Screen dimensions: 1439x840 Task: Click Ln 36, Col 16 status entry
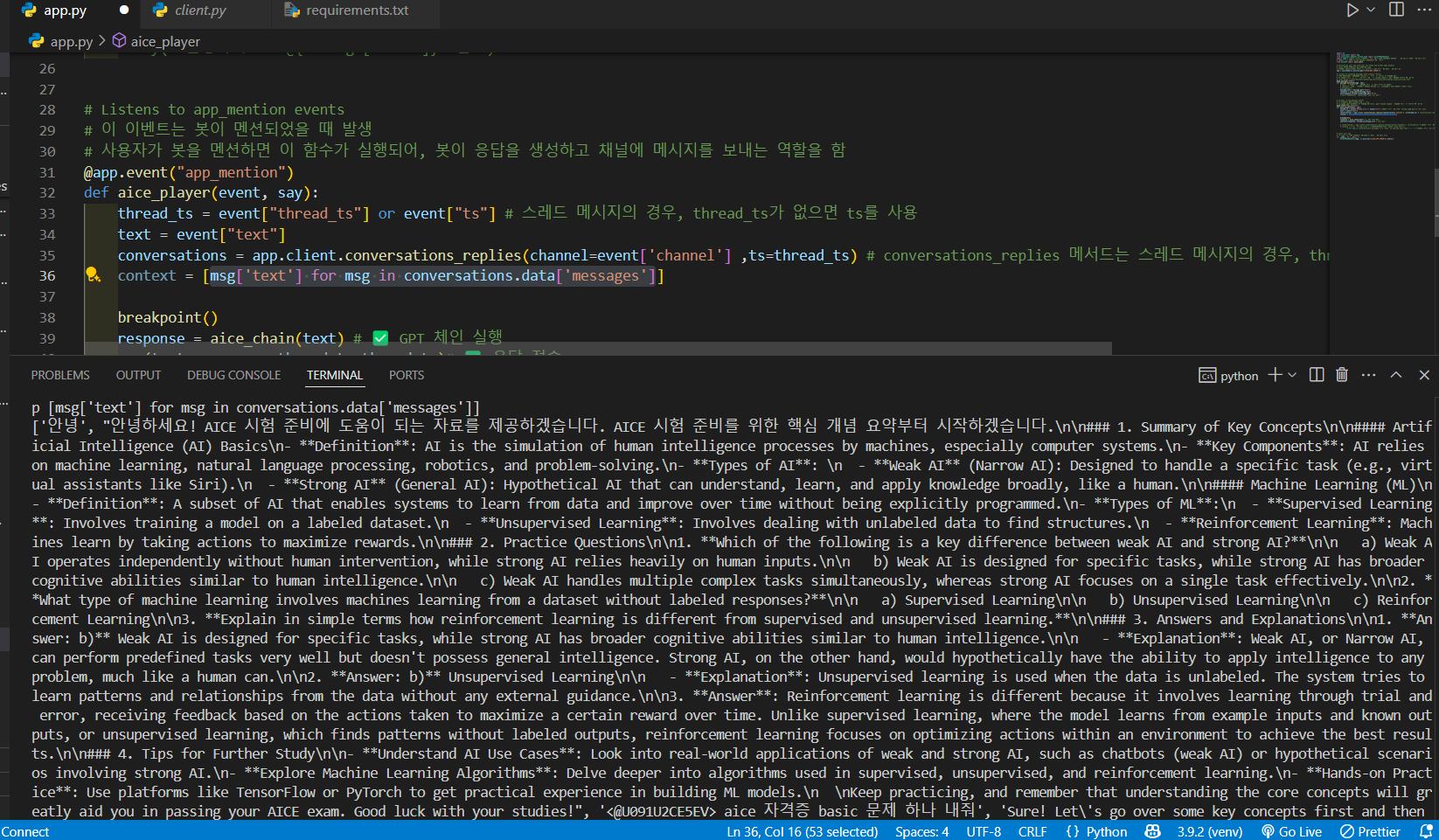pos(803,831)
